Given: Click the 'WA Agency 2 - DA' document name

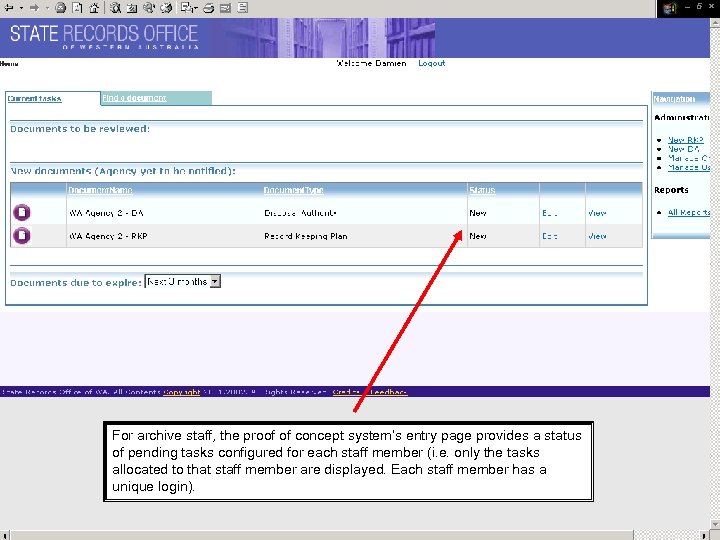Looking at the screenshot, I should coord(106,213).
